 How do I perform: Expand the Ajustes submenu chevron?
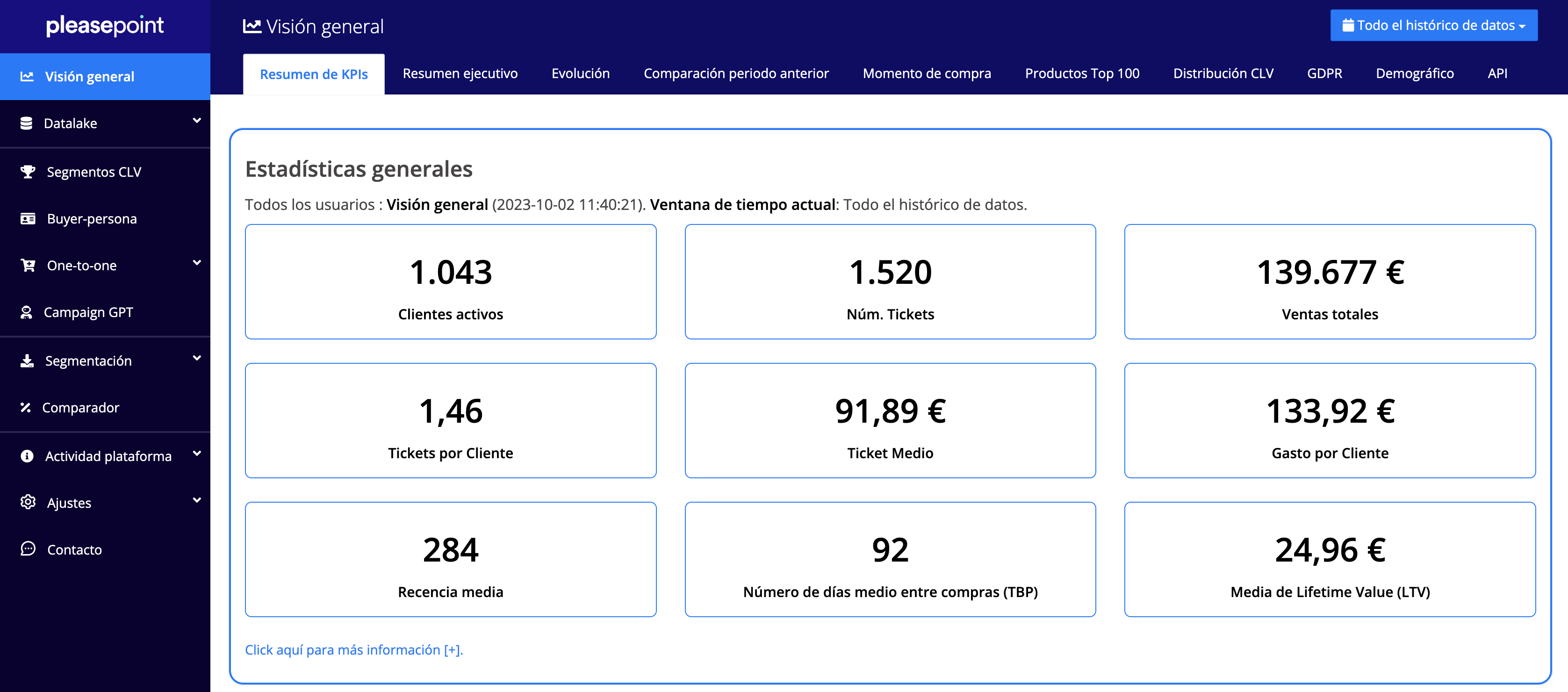pyautogui.click(x=197, y=500)
